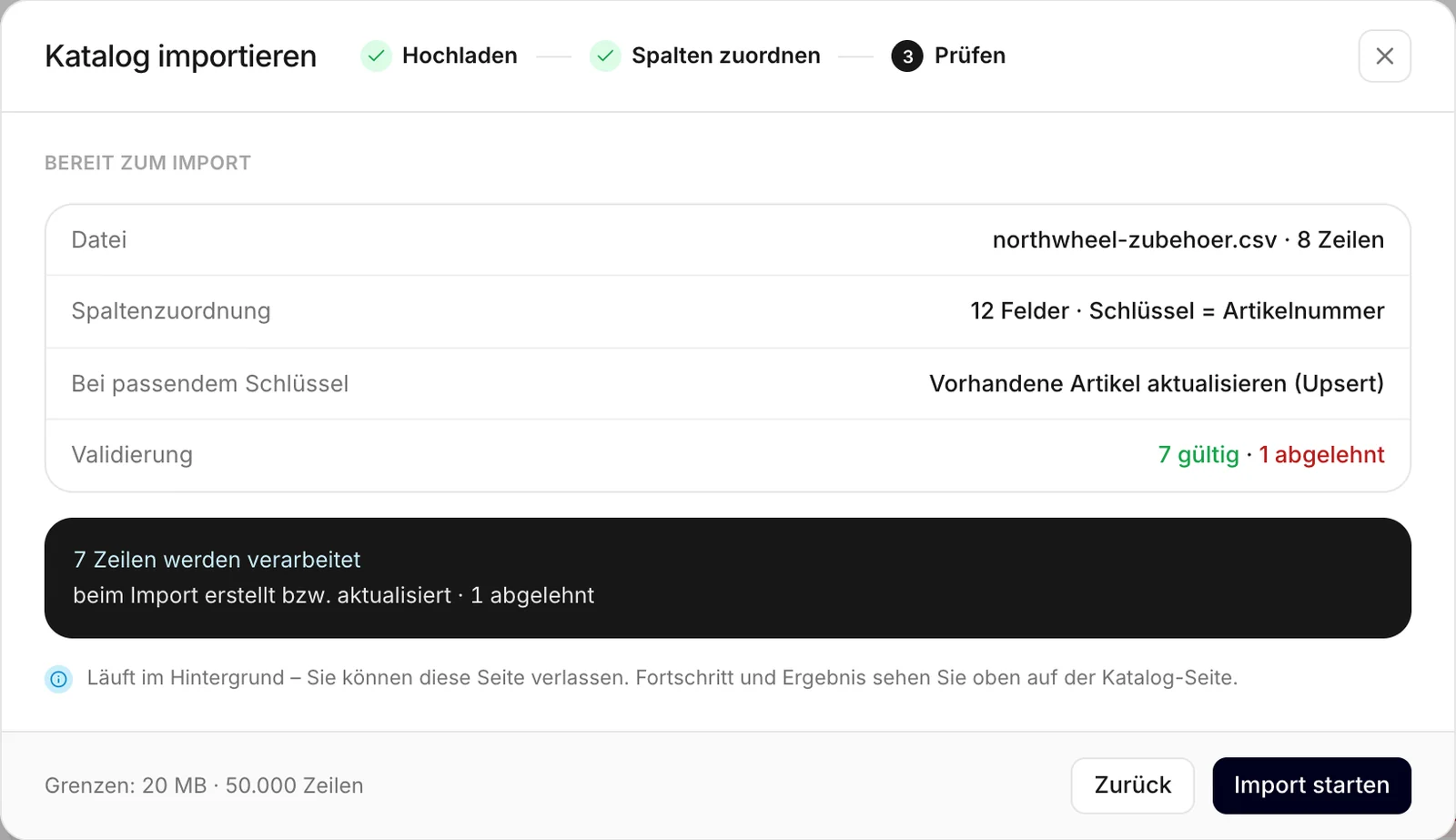Click the Validierung row label
This screenshot has height=840, width=1456.
(132, 455)
